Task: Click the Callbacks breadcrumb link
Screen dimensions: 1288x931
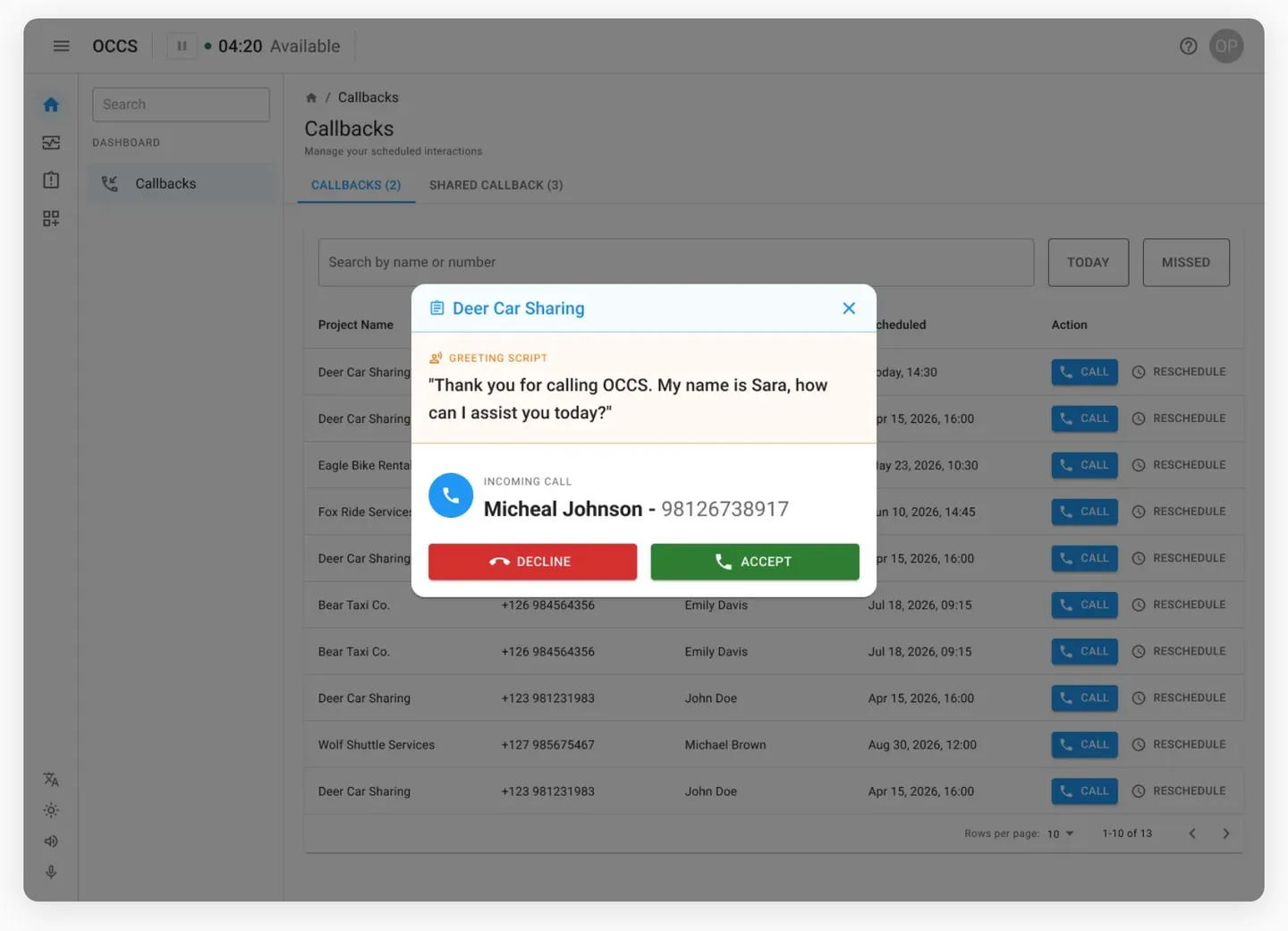Action: [x=369, y=97]
